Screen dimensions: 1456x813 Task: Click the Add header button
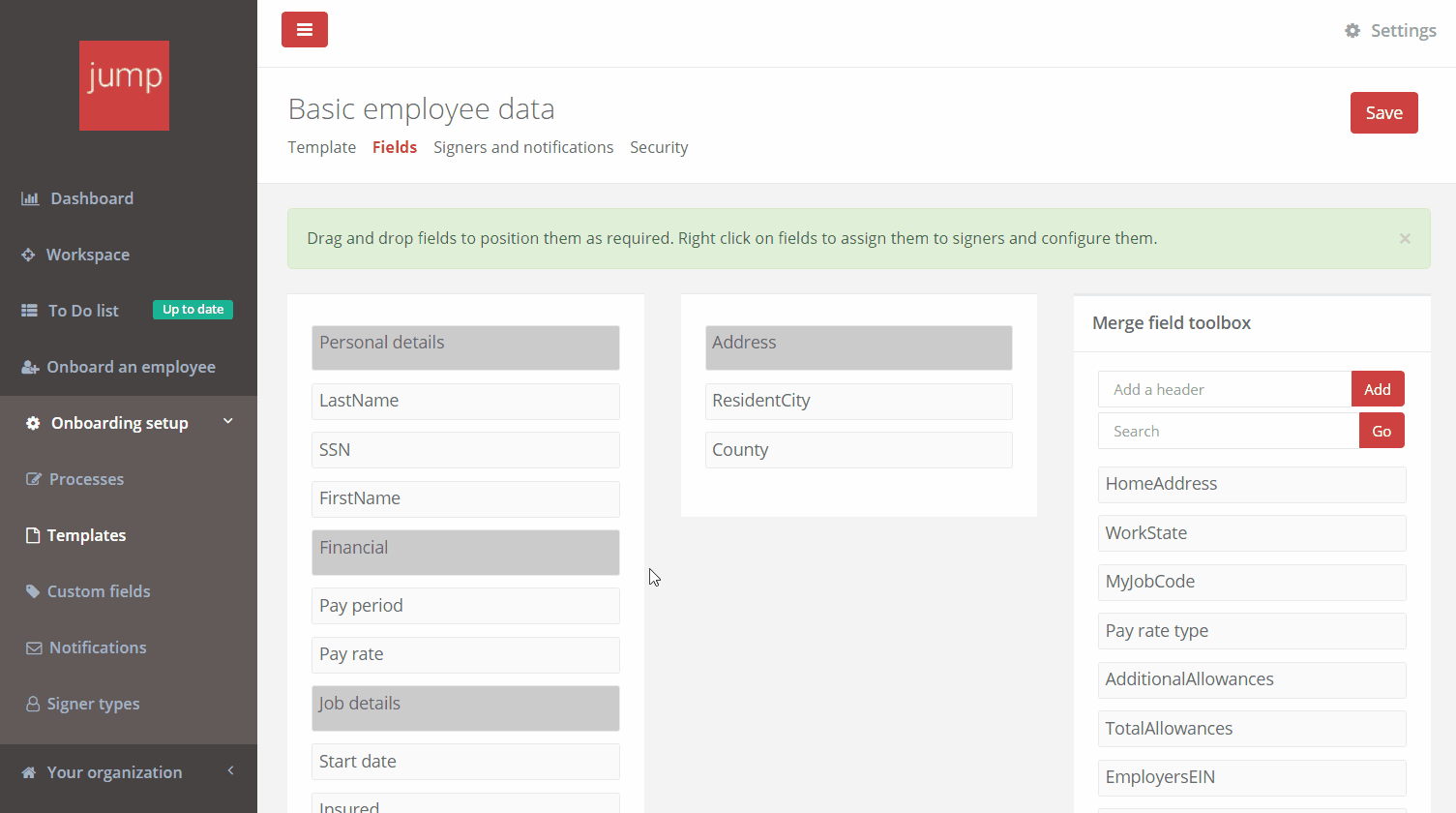(1378, 389)
